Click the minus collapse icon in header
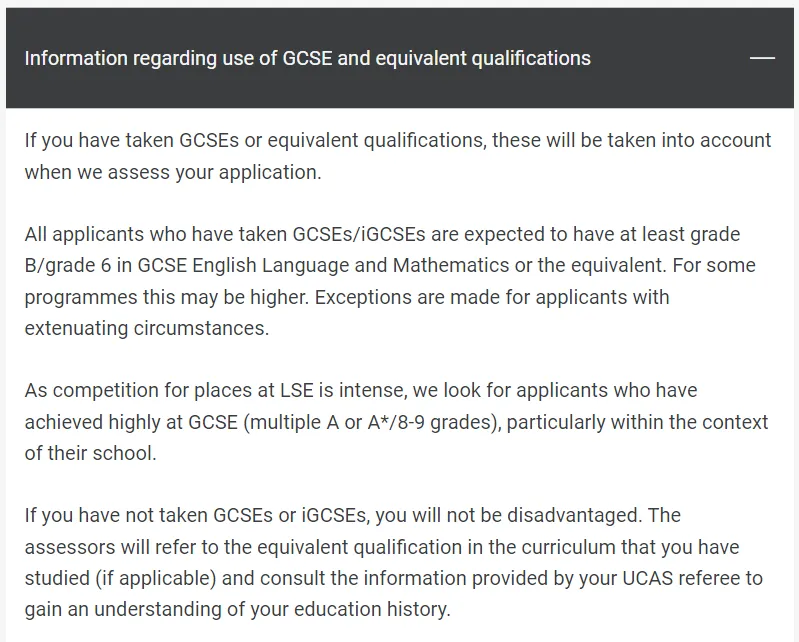 coord(762,58)
